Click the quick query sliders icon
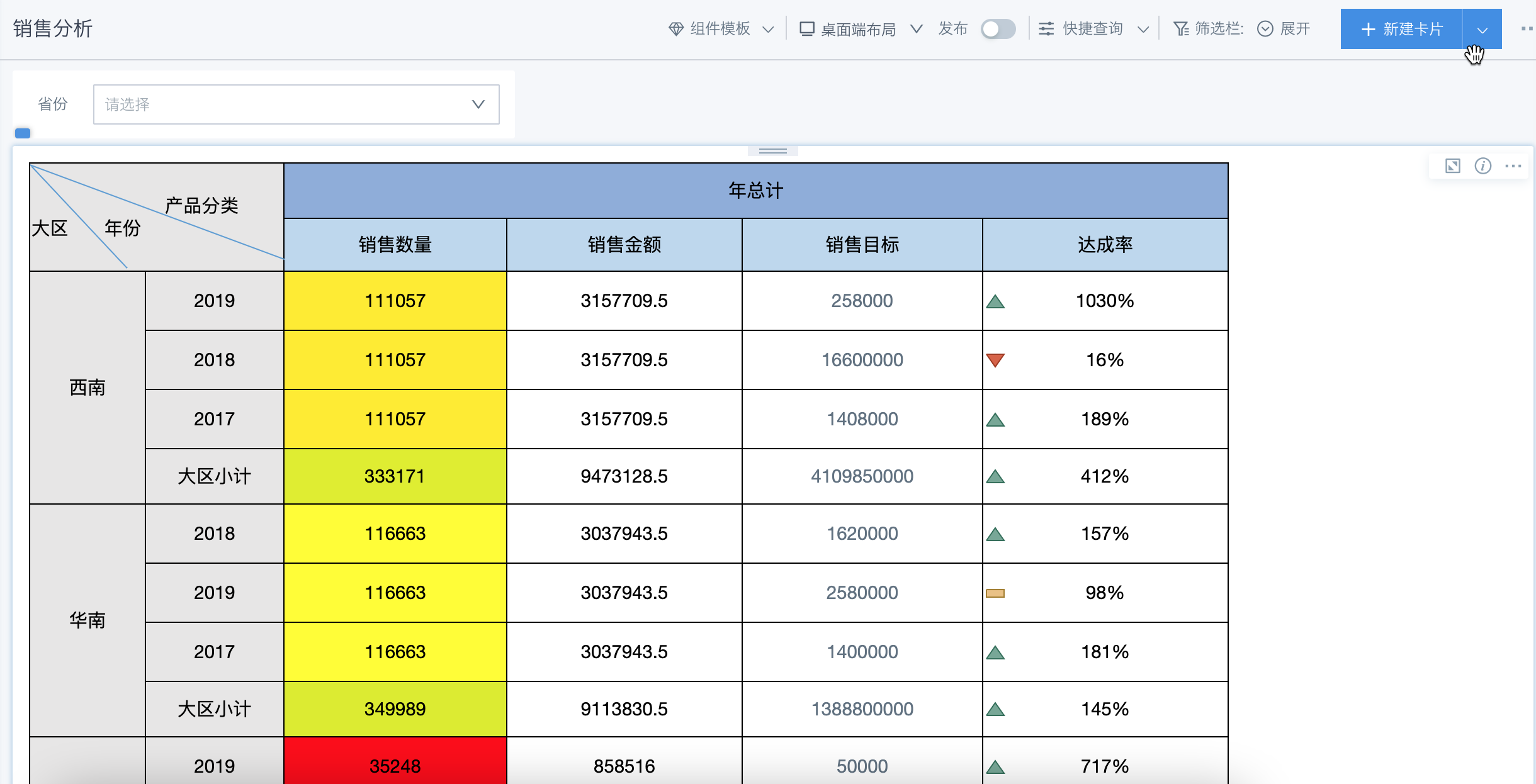This screenshot has height=784, width=1536. (x=1046, y=29)
